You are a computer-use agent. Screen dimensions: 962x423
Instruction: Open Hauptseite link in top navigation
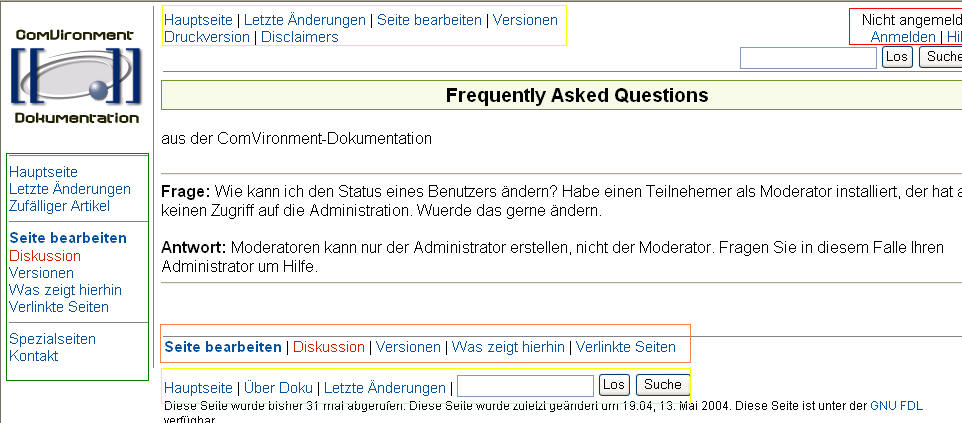(x=197, y=20)
